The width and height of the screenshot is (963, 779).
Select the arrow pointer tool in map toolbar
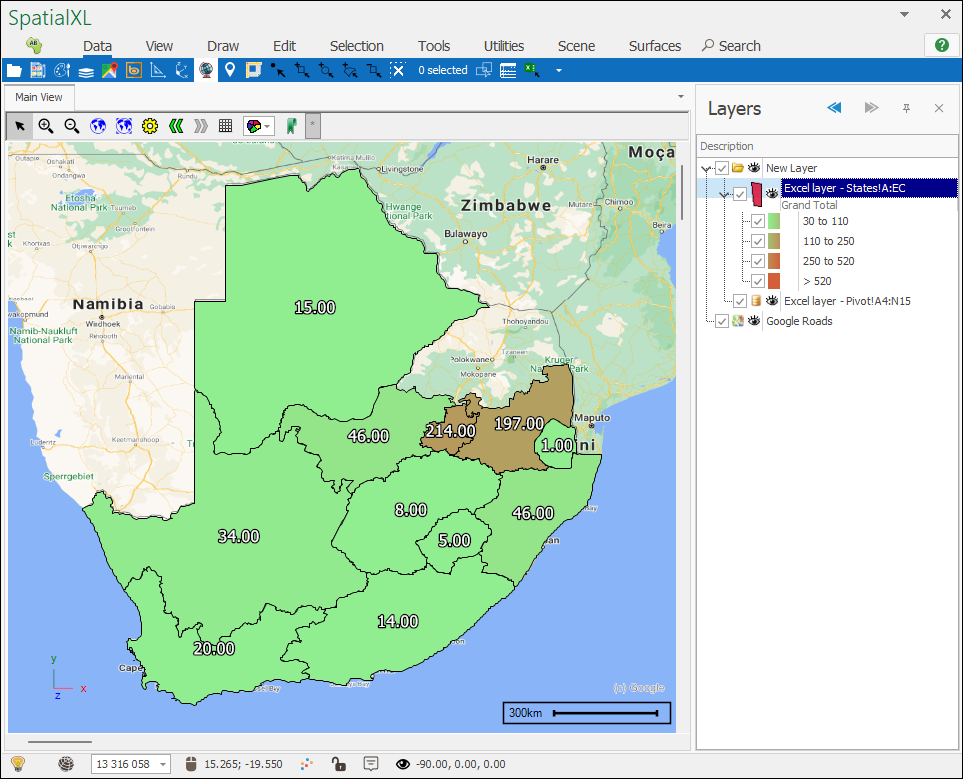(20, 126)
